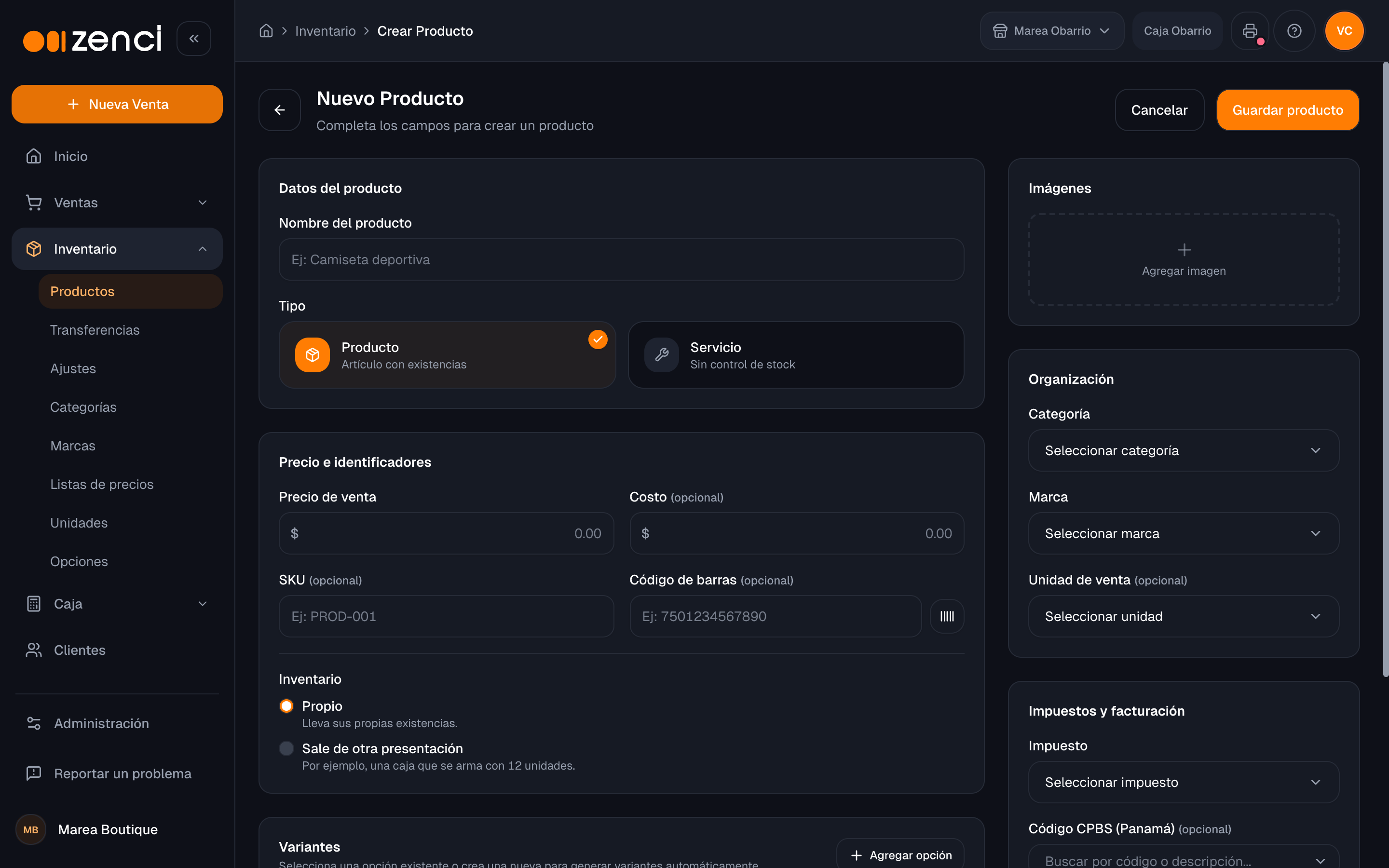Click the Clientes people icon
This screenshot has width=1389, height=868.
(x=34, y=650)
